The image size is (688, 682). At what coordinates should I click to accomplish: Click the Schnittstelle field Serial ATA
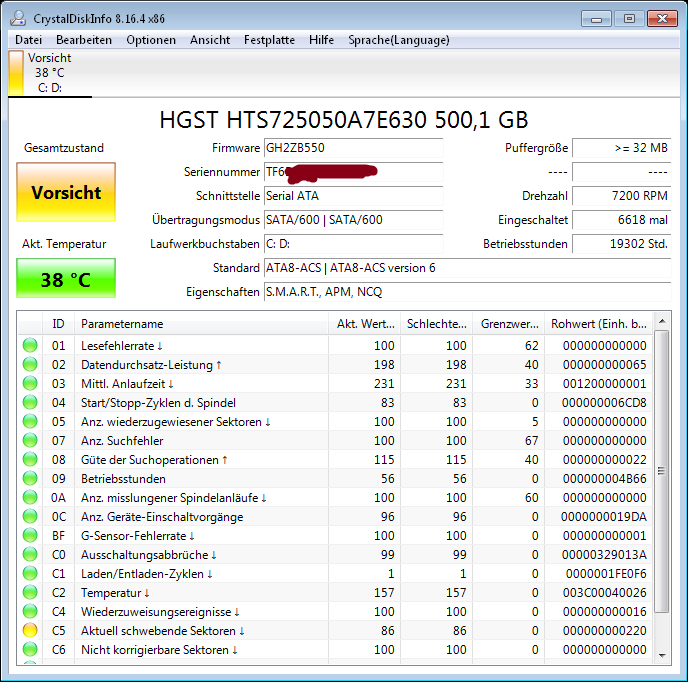click(354, 196)
